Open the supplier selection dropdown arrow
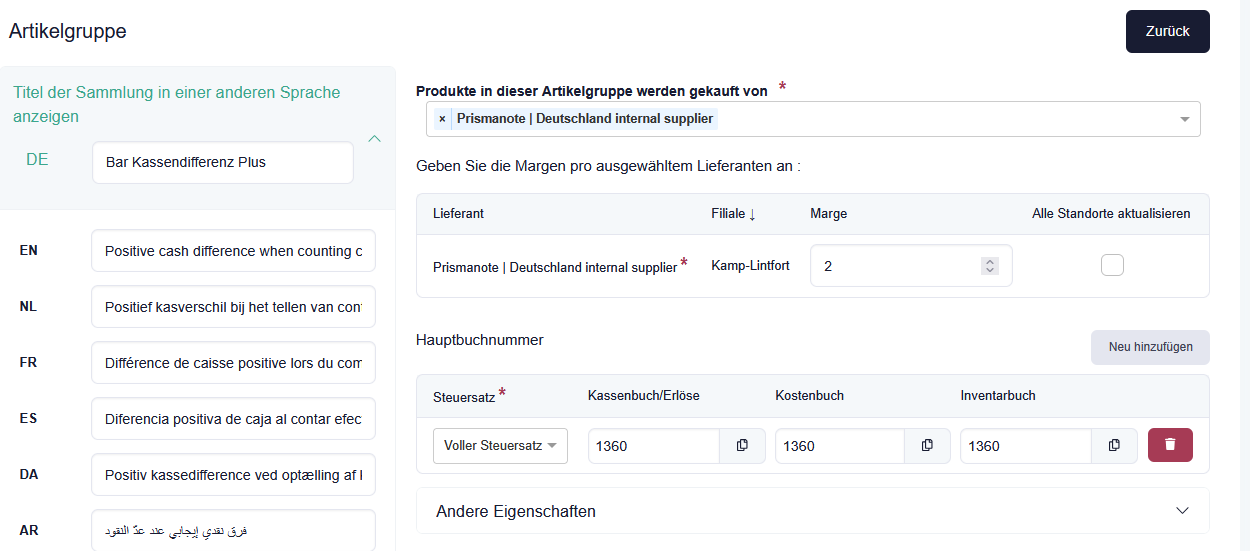The height and width of the screenshot is (551, 1250). coord(1184,119)
